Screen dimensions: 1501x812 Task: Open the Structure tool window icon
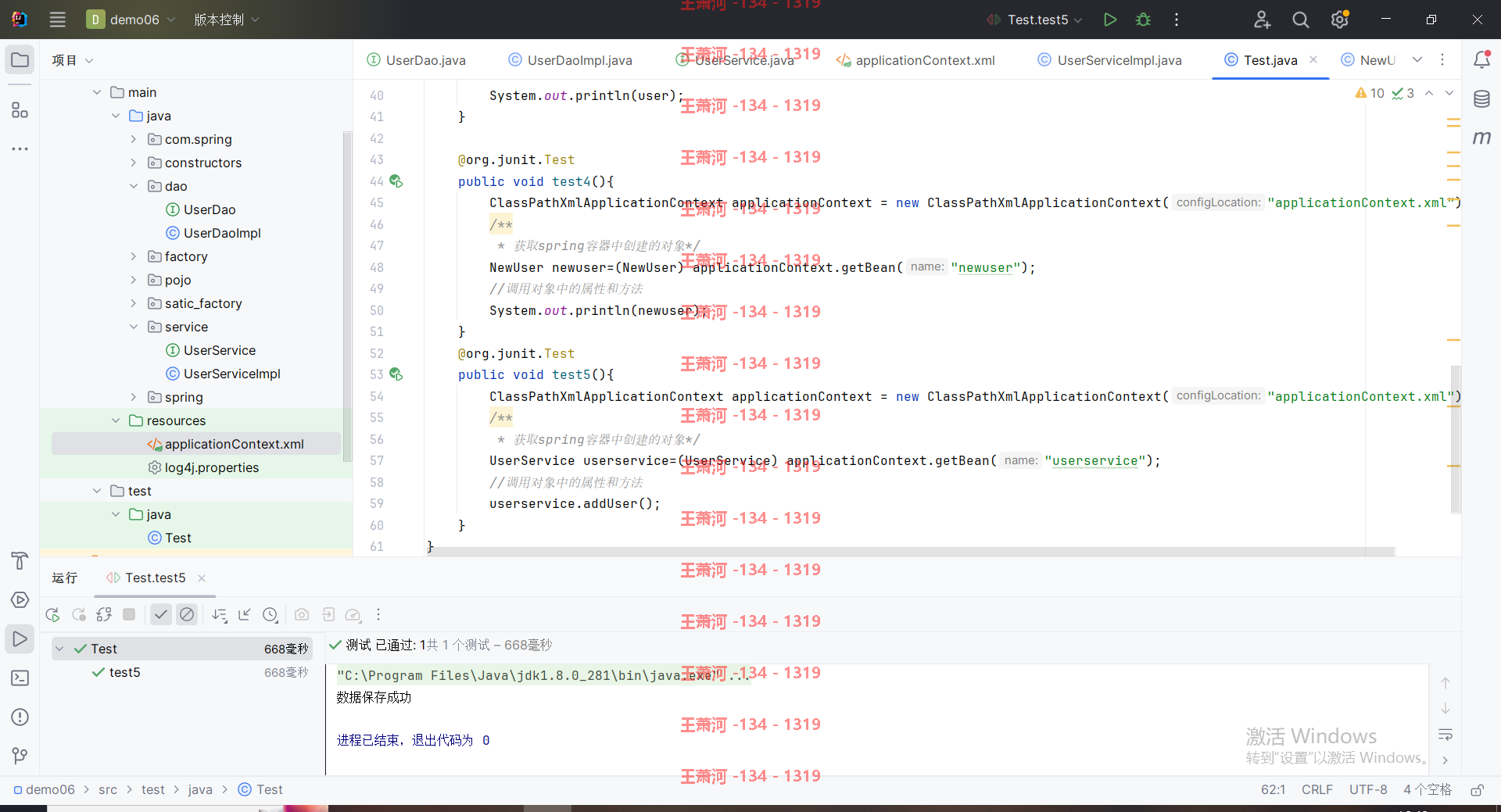coord(20,110)
